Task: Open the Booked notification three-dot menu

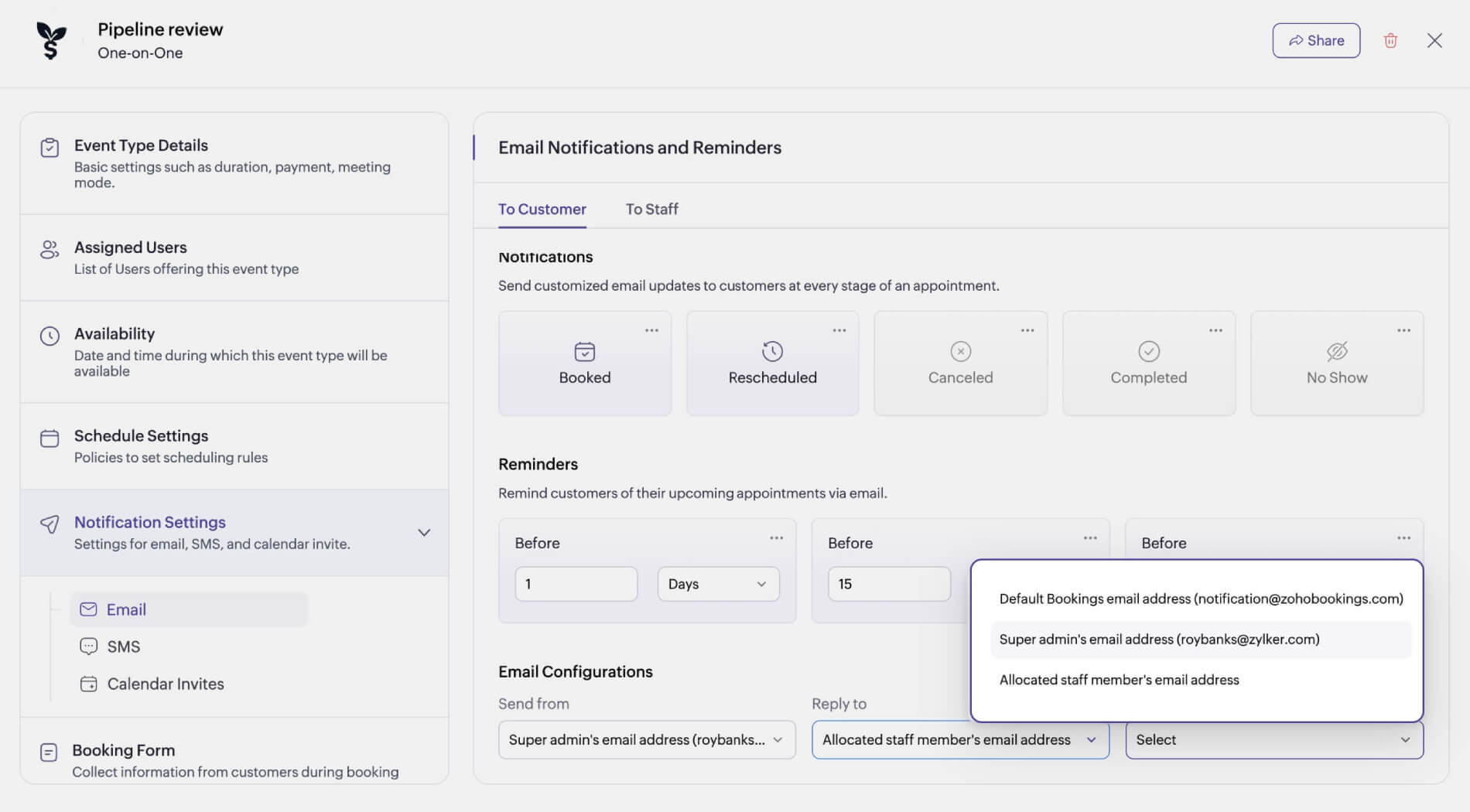Action: click(x=651, y=330)
